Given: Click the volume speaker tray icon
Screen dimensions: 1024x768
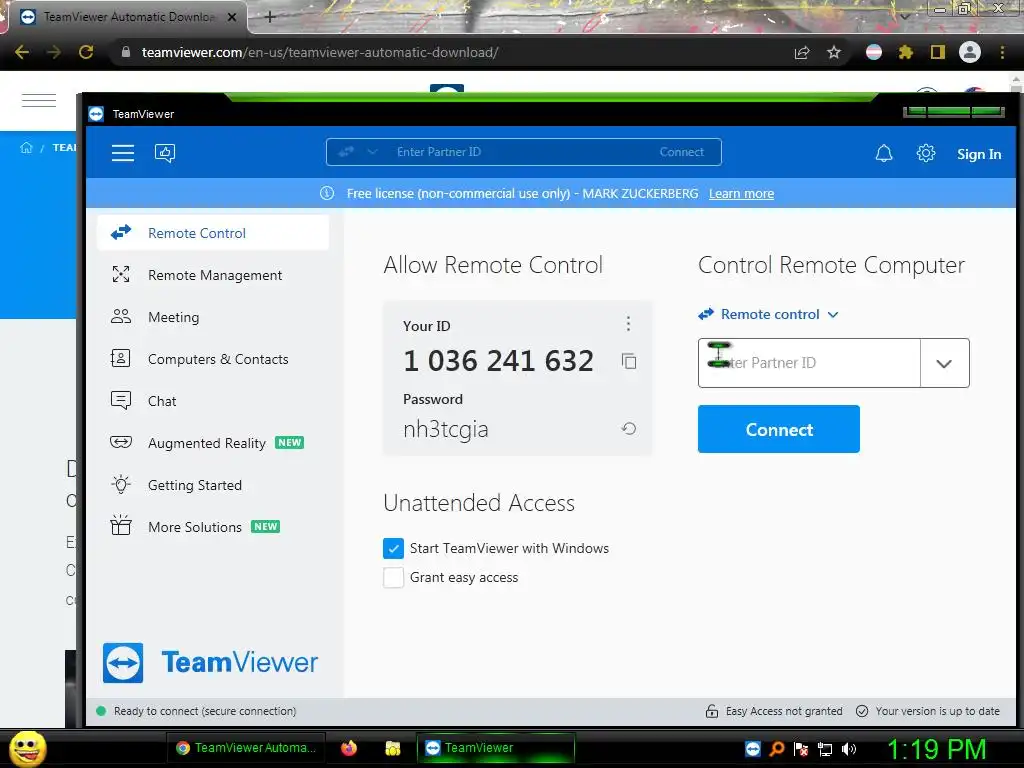Looking at the screenshot, I should (x=849, y=749).
